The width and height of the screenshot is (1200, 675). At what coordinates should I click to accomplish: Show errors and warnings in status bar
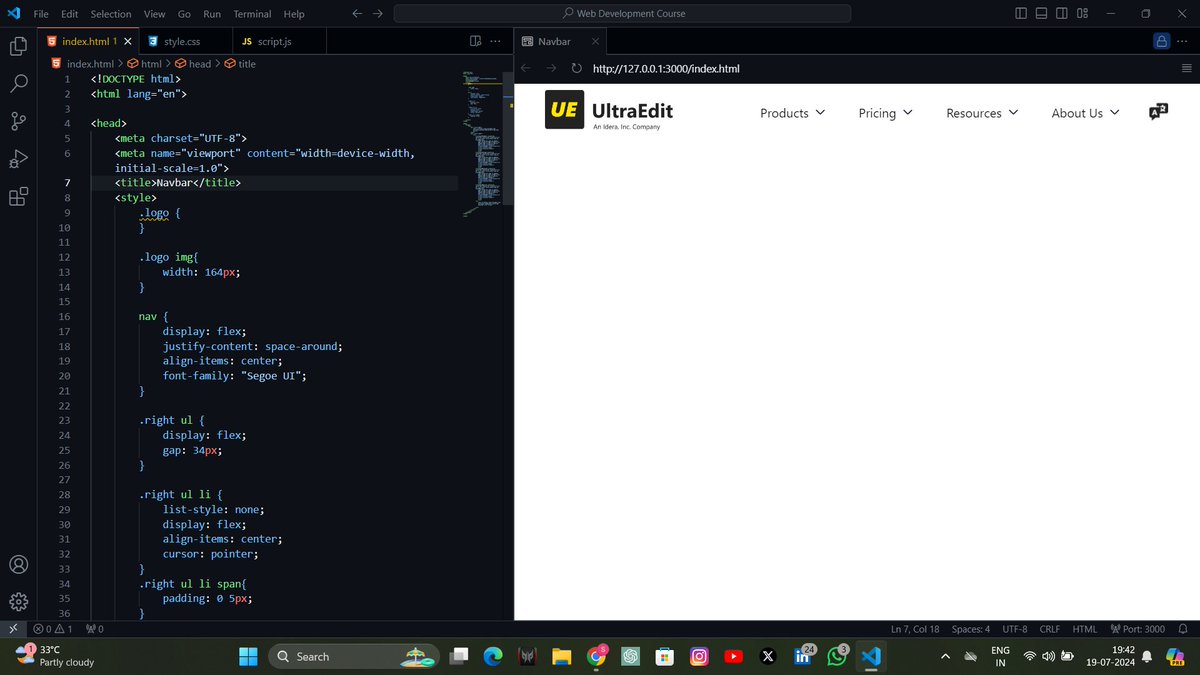coord(53,629)
